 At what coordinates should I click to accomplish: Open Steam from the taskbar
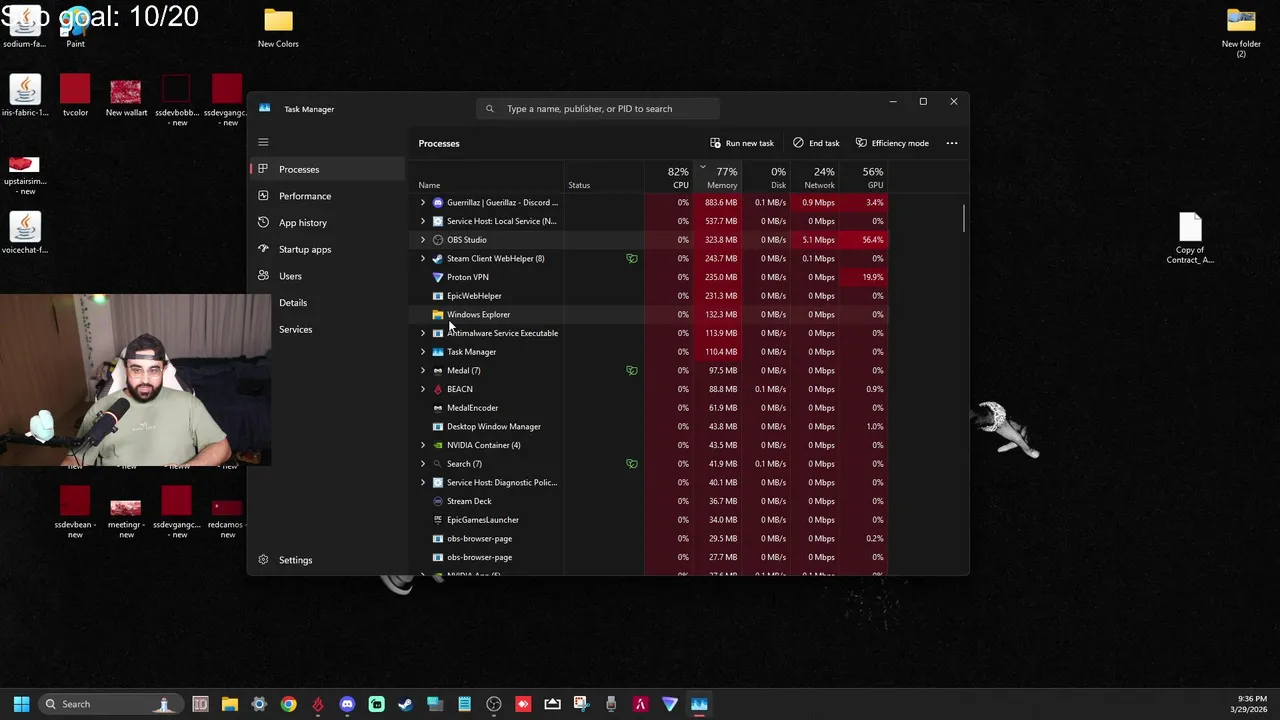[405, 704]
